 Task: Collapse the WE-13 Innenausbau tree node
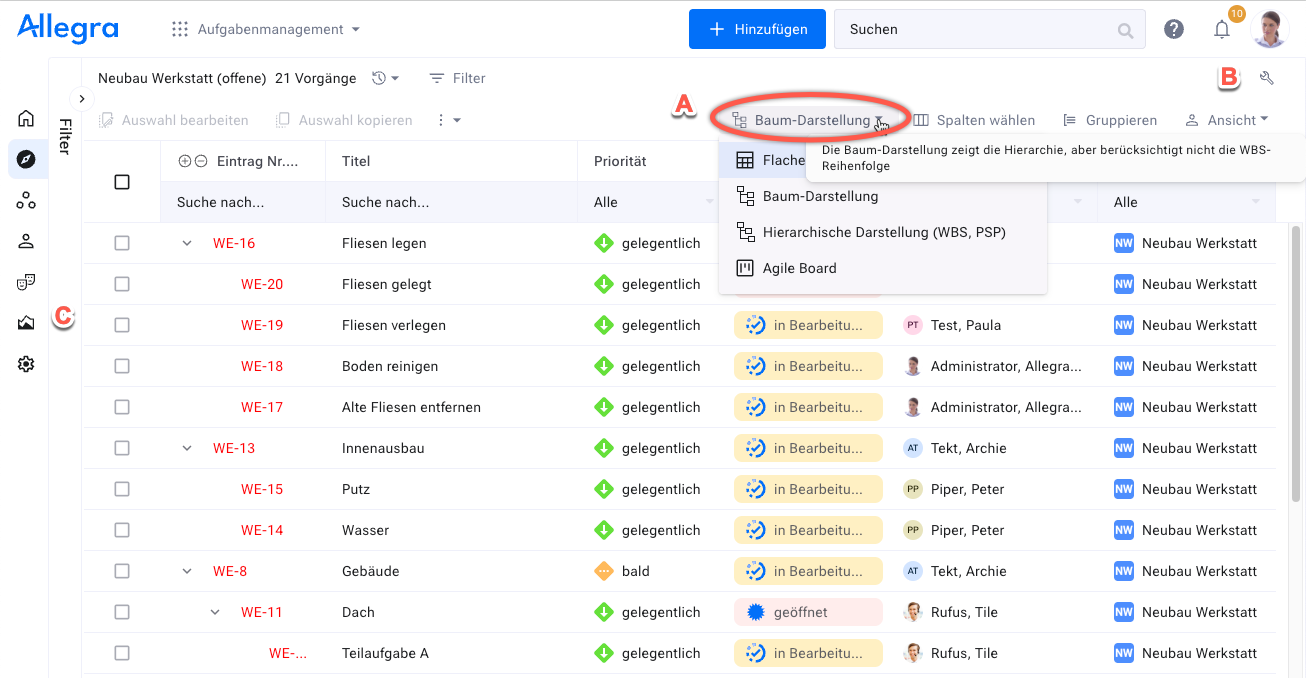pyautogui.click(x=187, y=448)
